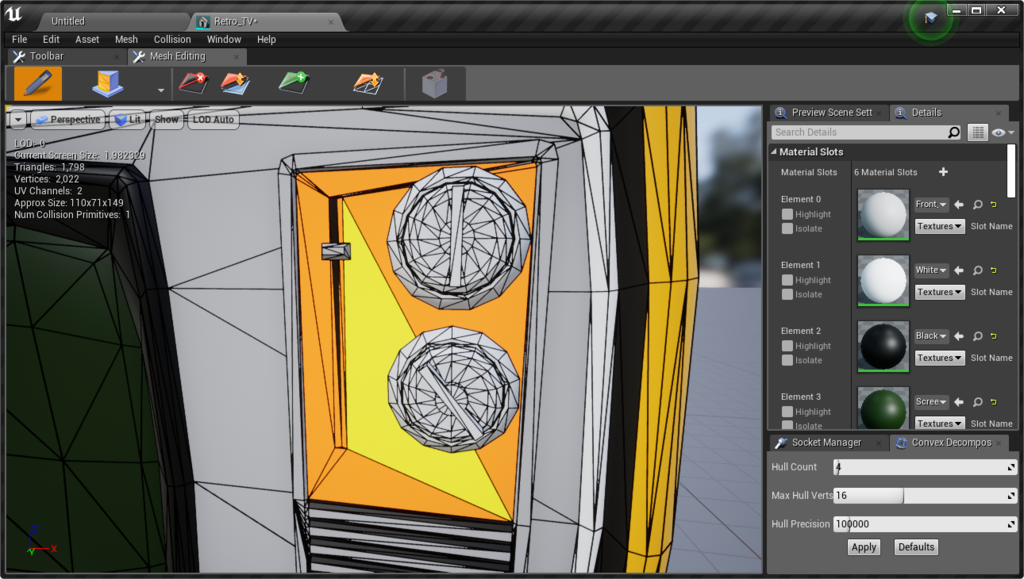Click the Apply button
This screenshot has height=579, width=1024.
point(863,547)
